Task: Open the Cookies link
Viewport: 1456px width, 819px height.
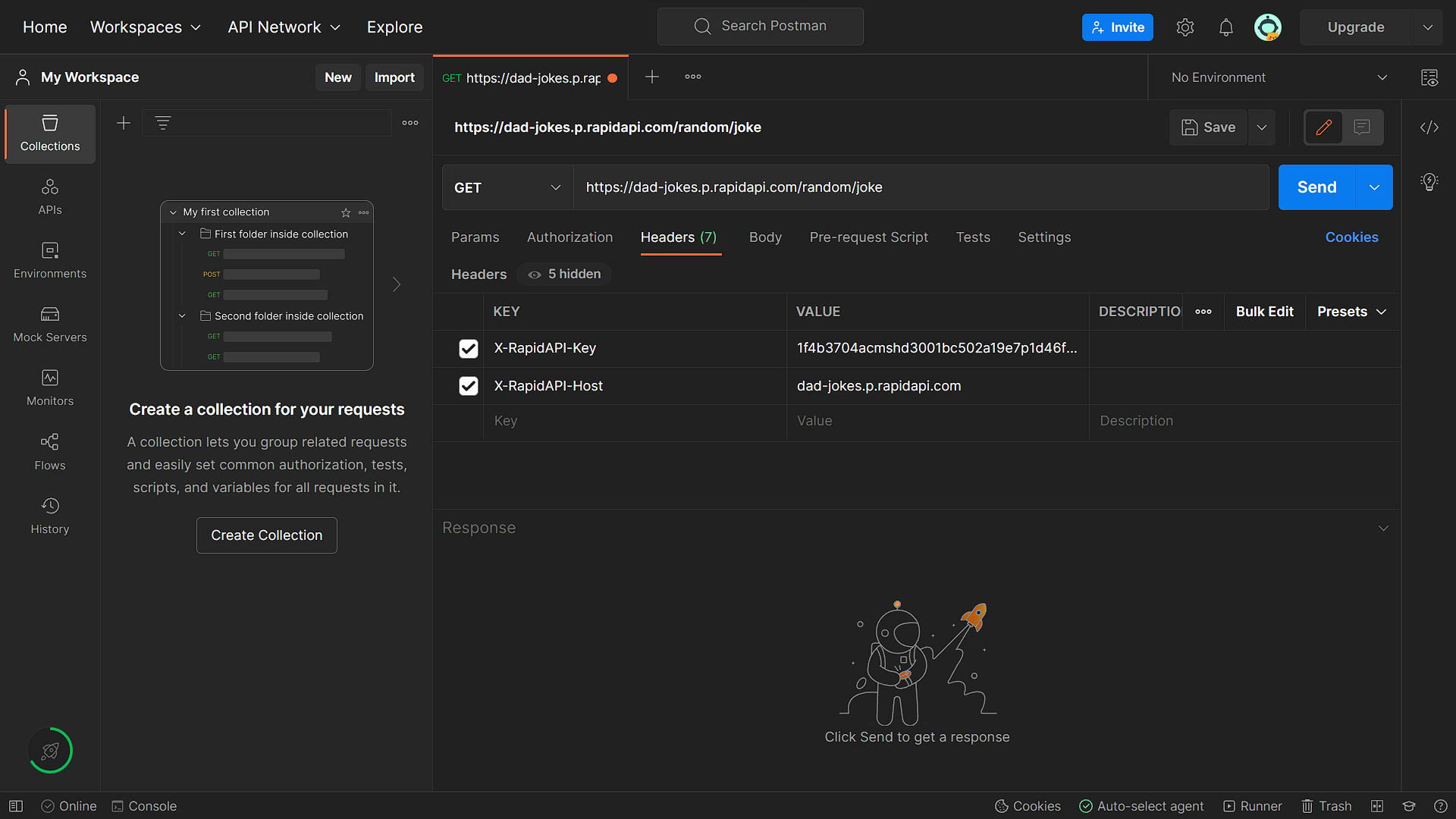Action: pyautogui.click(x=1351, y=237)
